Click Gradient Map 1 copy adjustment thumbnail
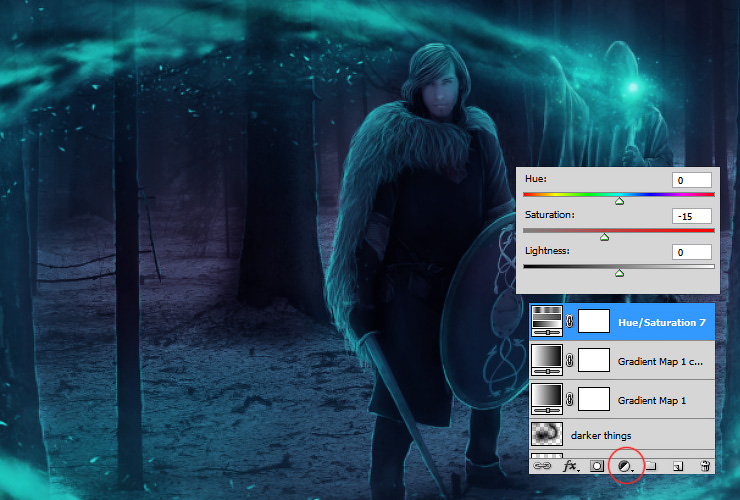The height and width of the screenshot is (500, 740). pos(547,360)
